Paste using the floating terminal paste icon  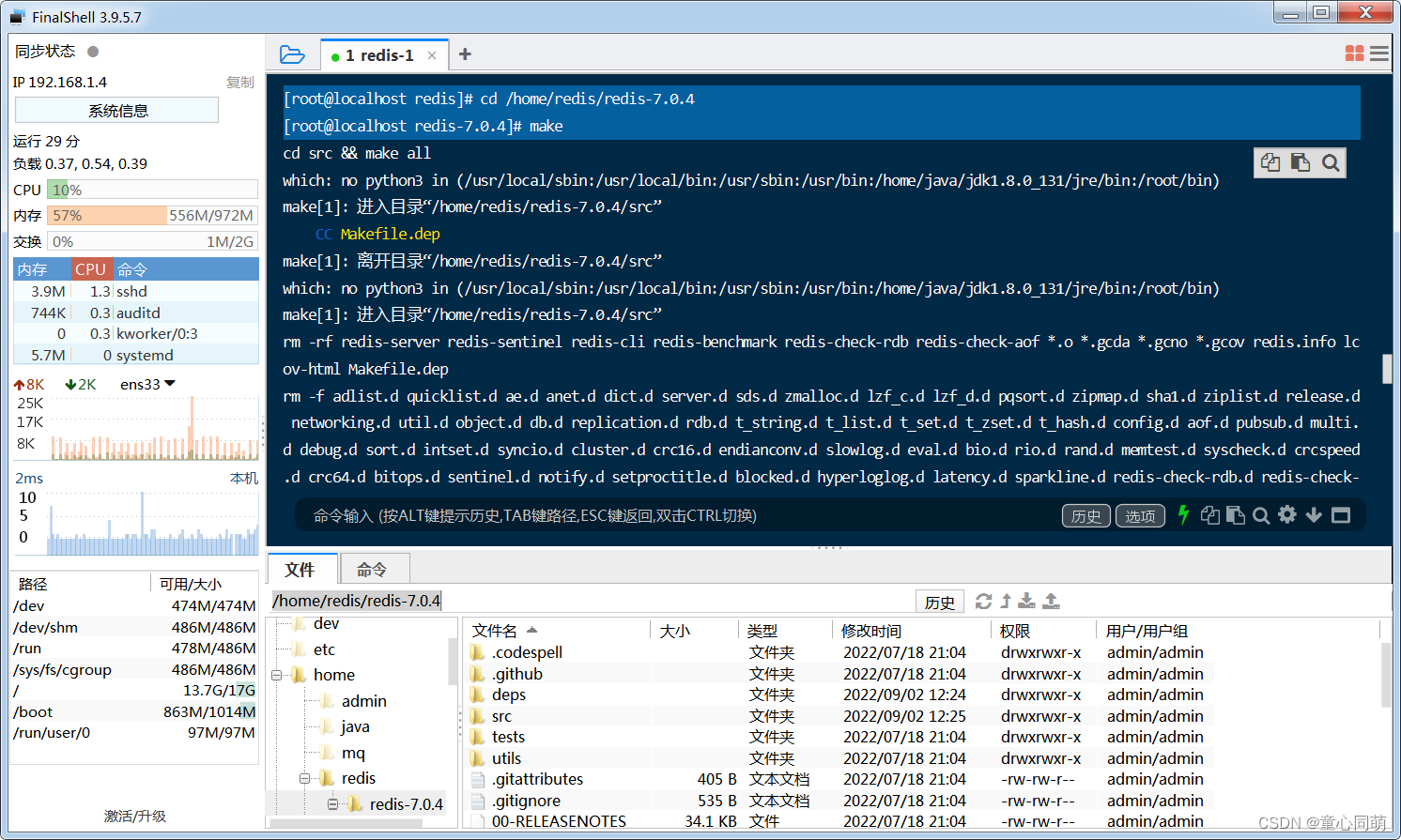pos(1301,162)
